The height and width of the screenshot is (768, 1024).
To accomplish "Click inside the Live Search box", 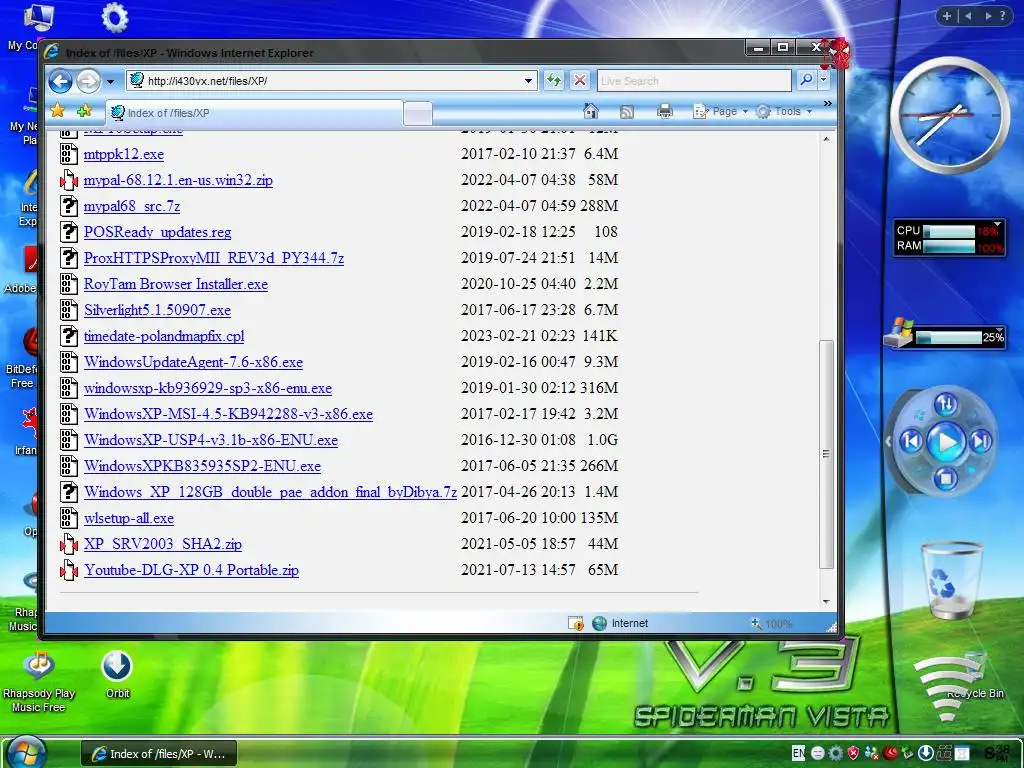I will click(x=694, y=81).
